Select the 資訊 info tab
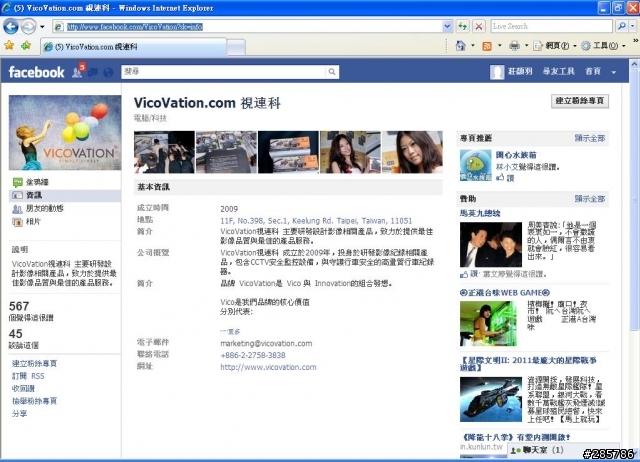This screenshot has width=640, height=462. [65, 195]
